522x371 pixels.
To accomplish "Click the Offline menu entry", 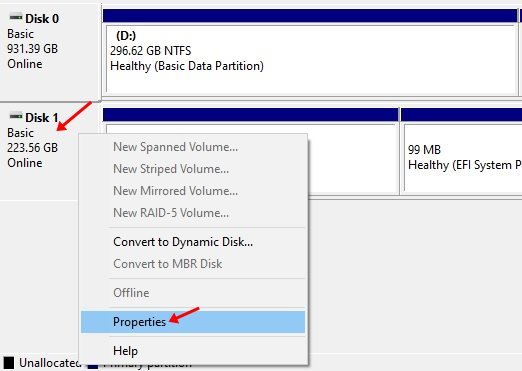I will pyautogui.click(x=193, y=293).
